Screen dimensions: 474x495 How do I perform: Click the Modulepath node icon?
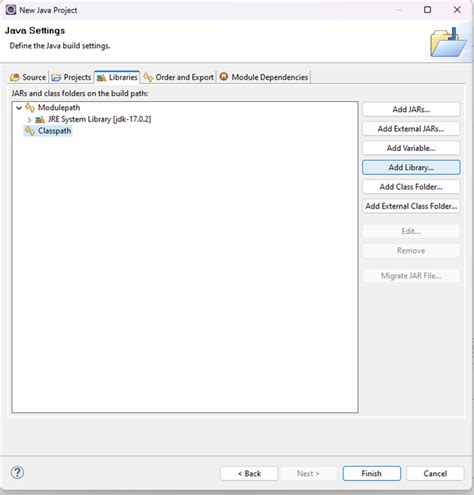coord(30,108)
